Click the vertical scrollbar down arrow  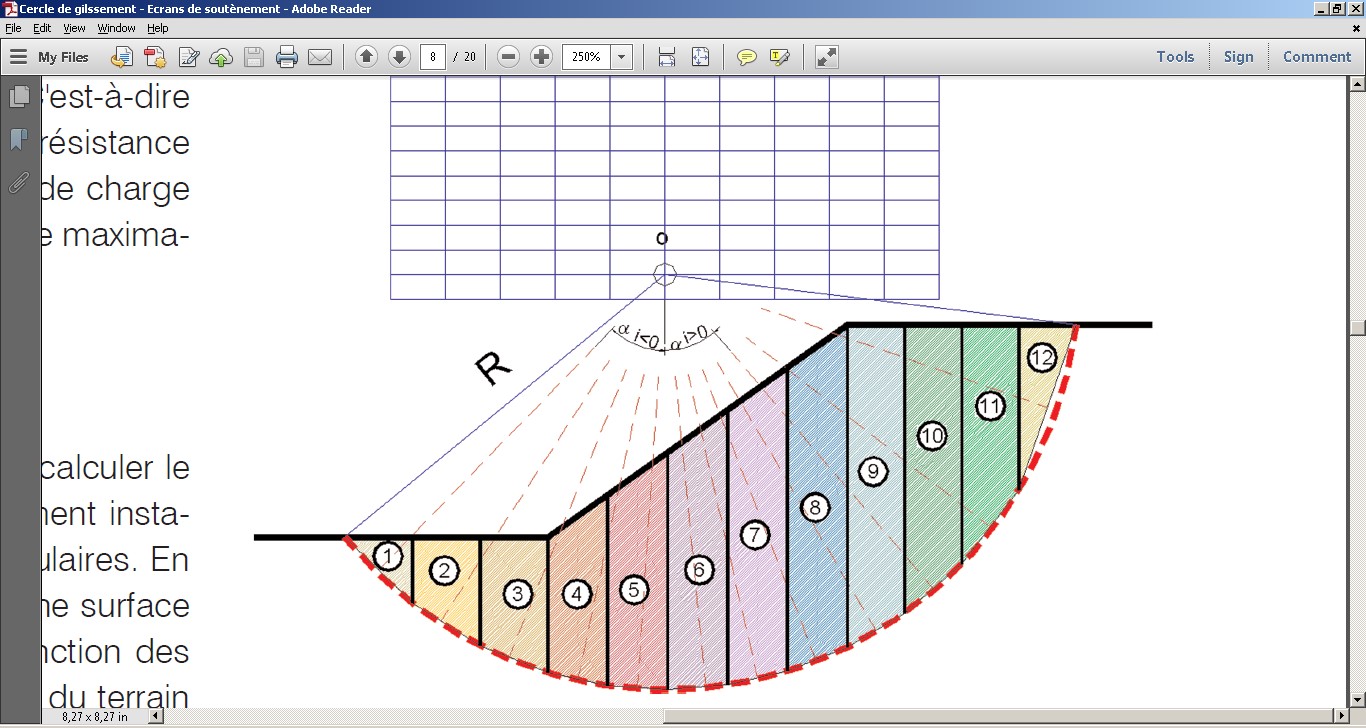pos(1358,700)
